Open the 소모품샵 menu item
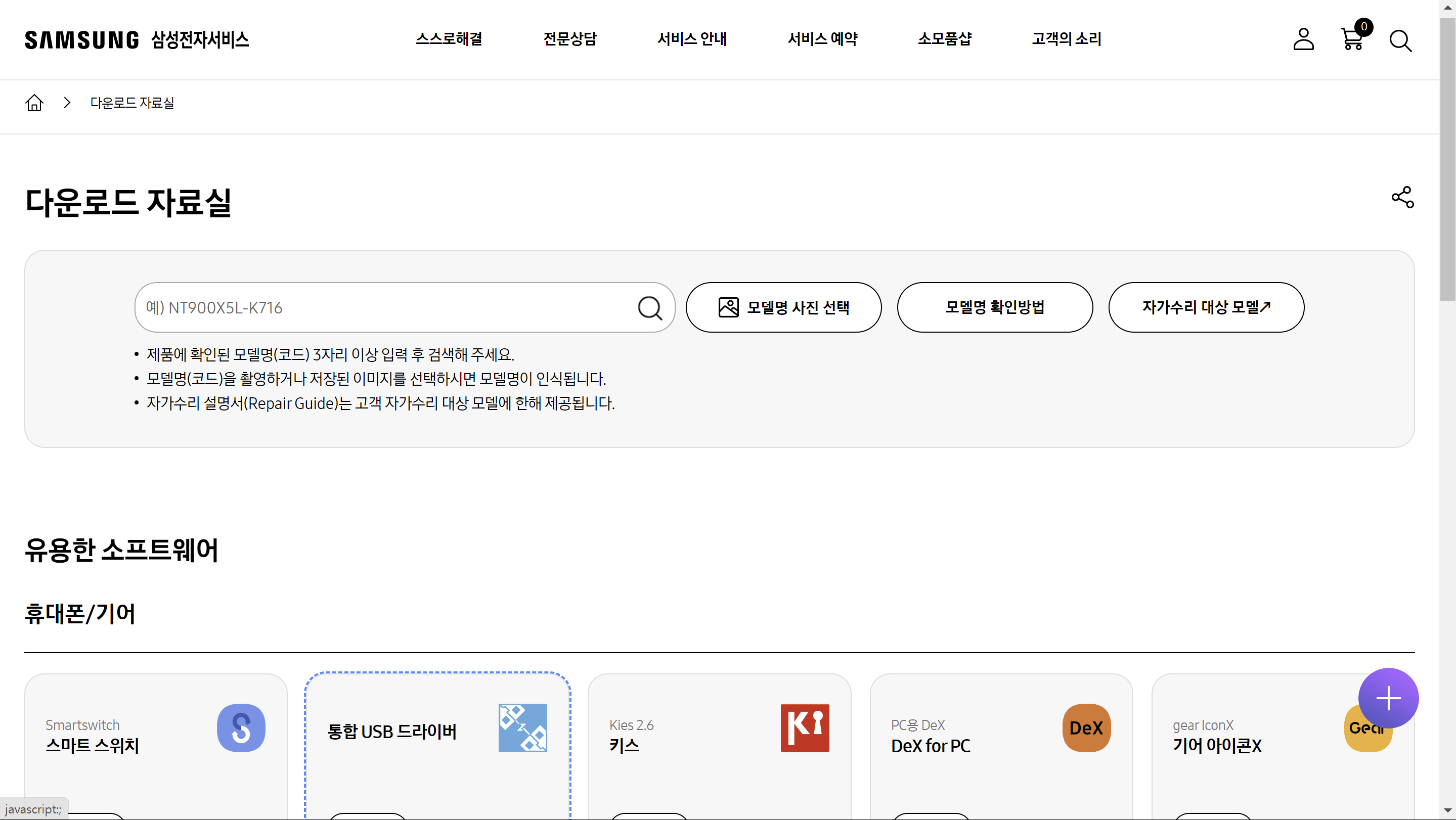 pos(945,39)
